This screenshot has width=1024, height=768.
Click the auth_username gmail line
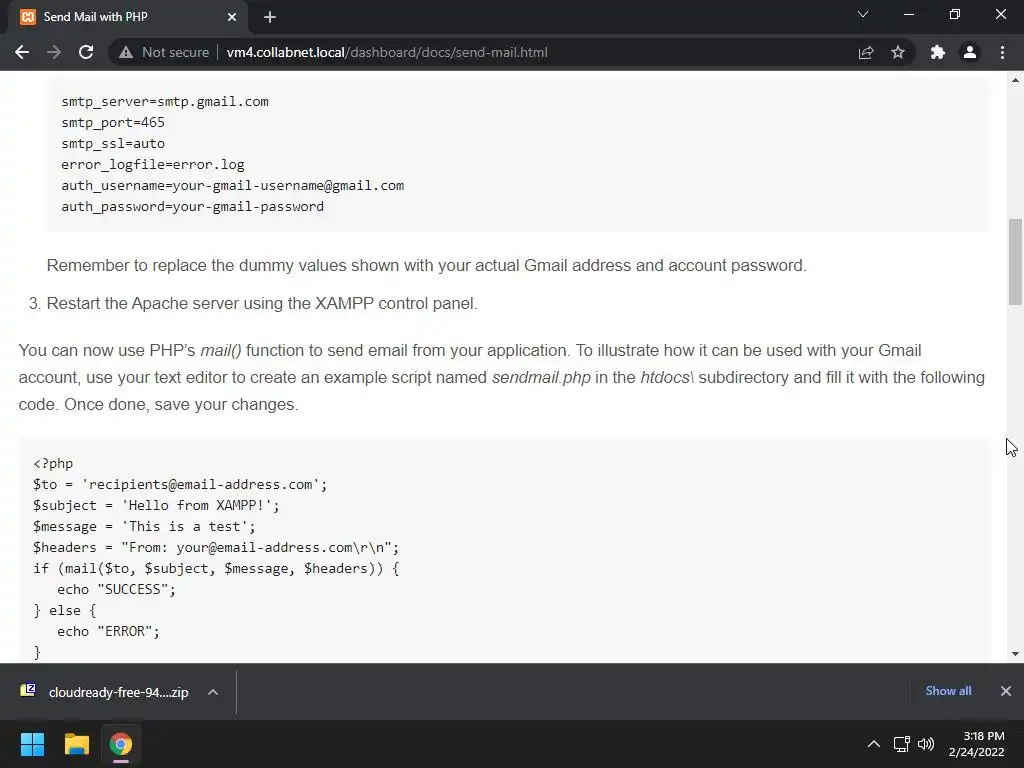pyautogui.click(x=232, y=185)
